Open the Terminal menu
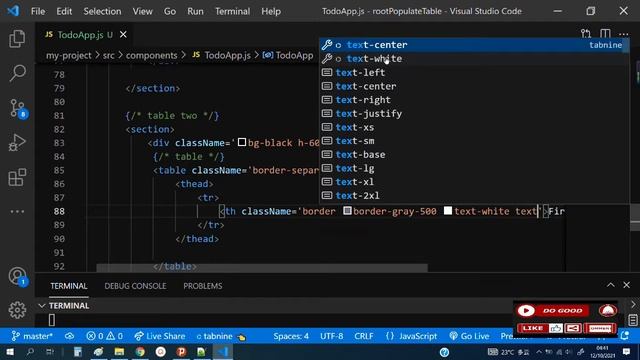Viewport: 640px width, 360px height. (x=233, y=11)
